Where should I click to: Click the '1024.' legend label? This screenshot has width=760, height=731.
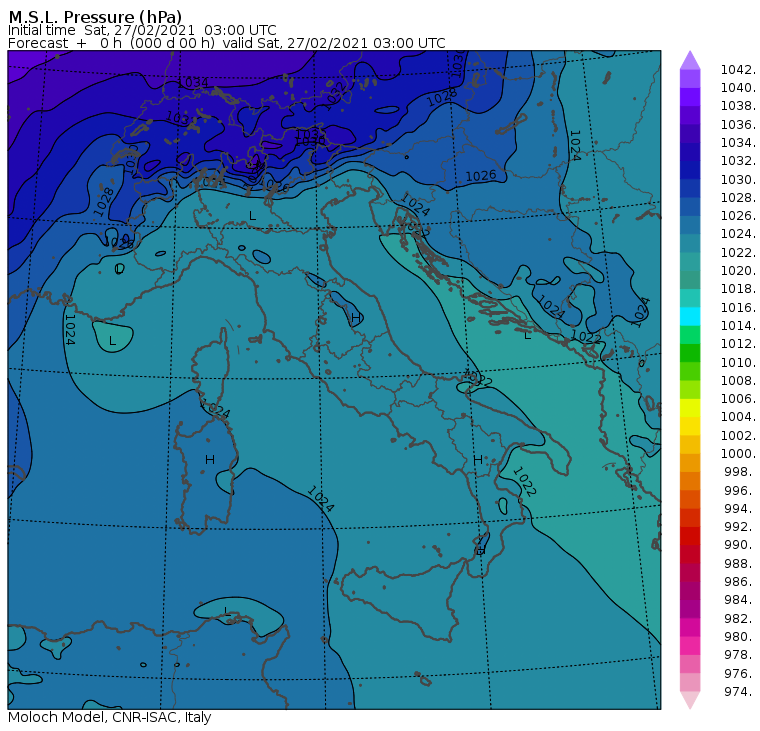coord(738,234)
